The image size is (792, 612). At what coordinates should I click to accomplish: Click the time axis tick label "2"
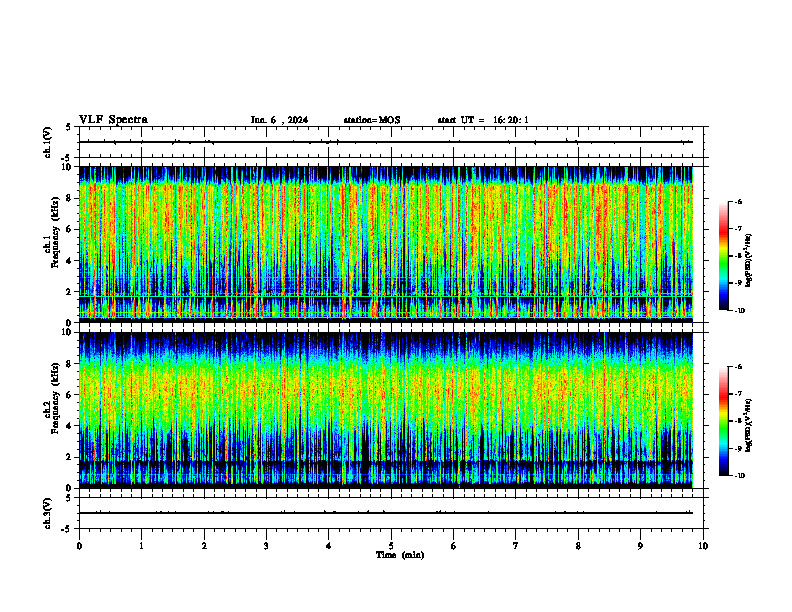point(204,546)
